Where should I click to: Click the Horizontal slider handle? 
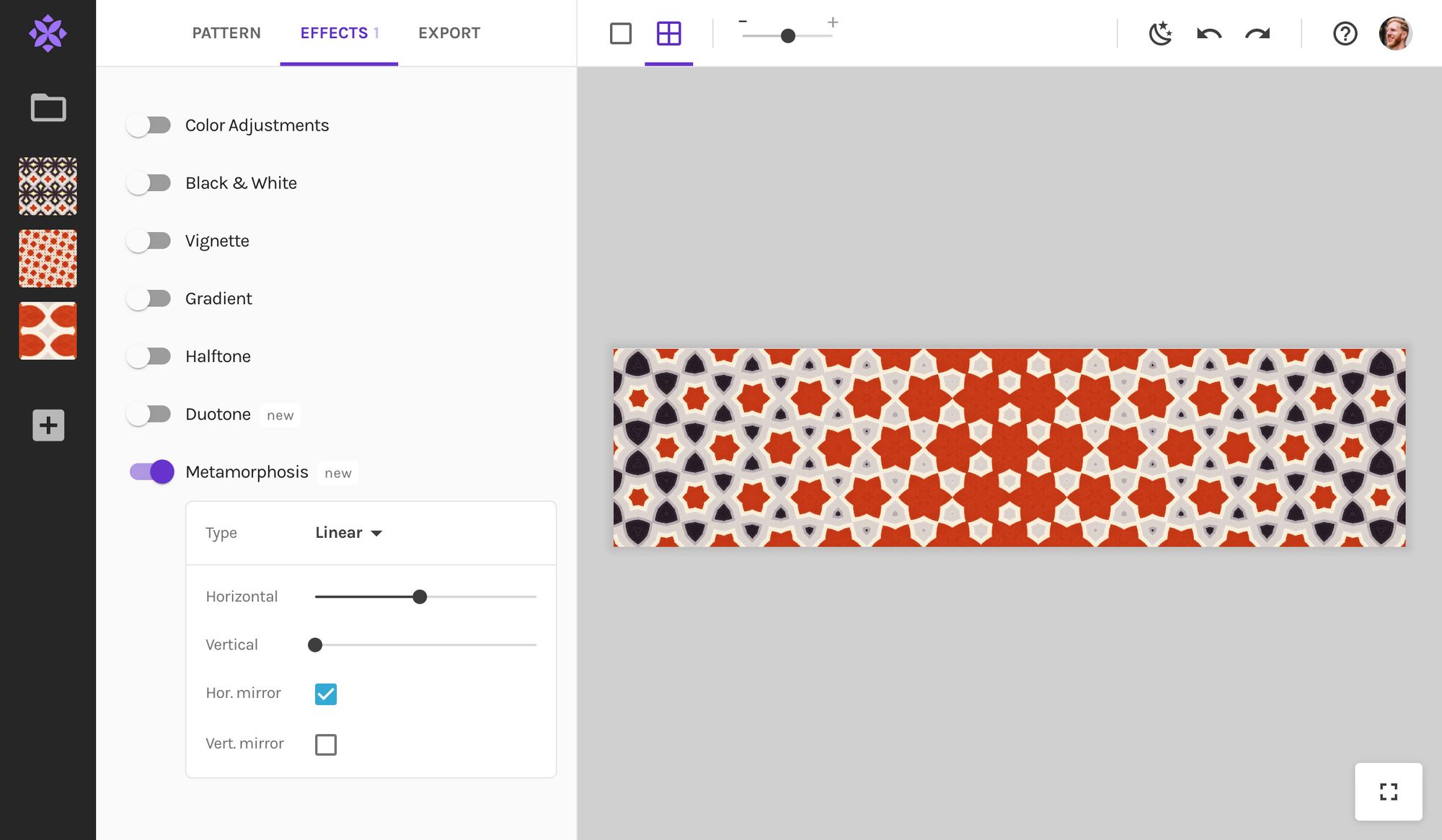(x=420, y=597)
